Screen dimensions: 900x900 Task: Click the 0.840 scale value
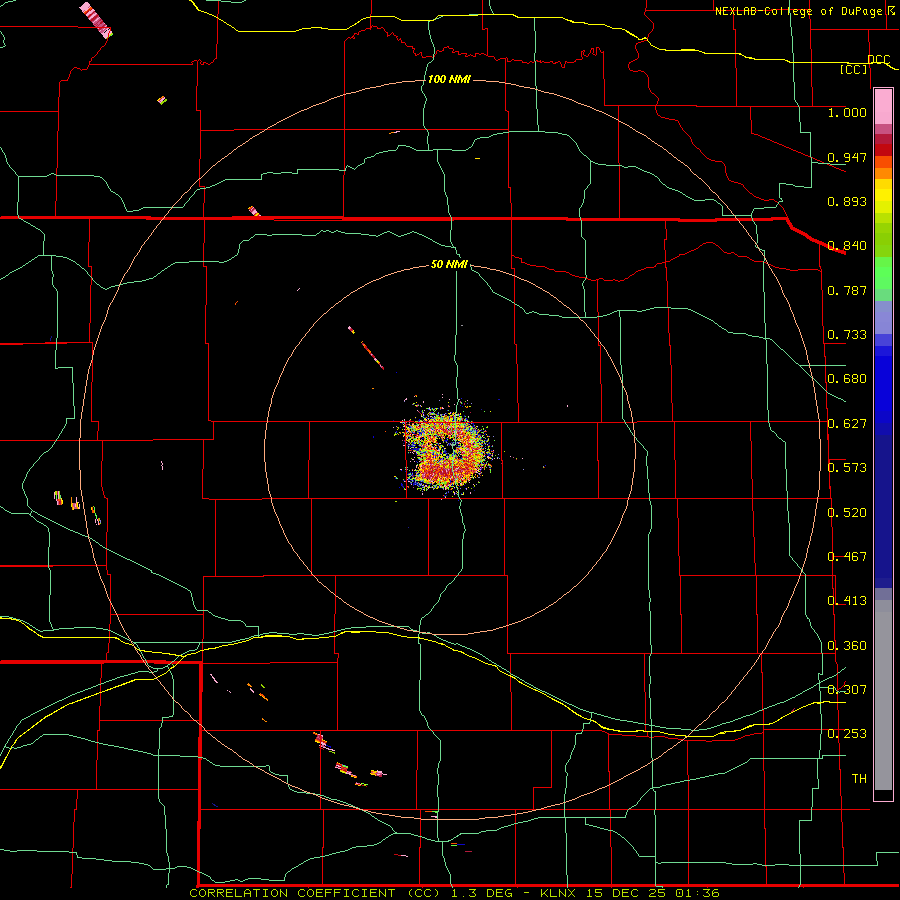click(x=847, y=246)
